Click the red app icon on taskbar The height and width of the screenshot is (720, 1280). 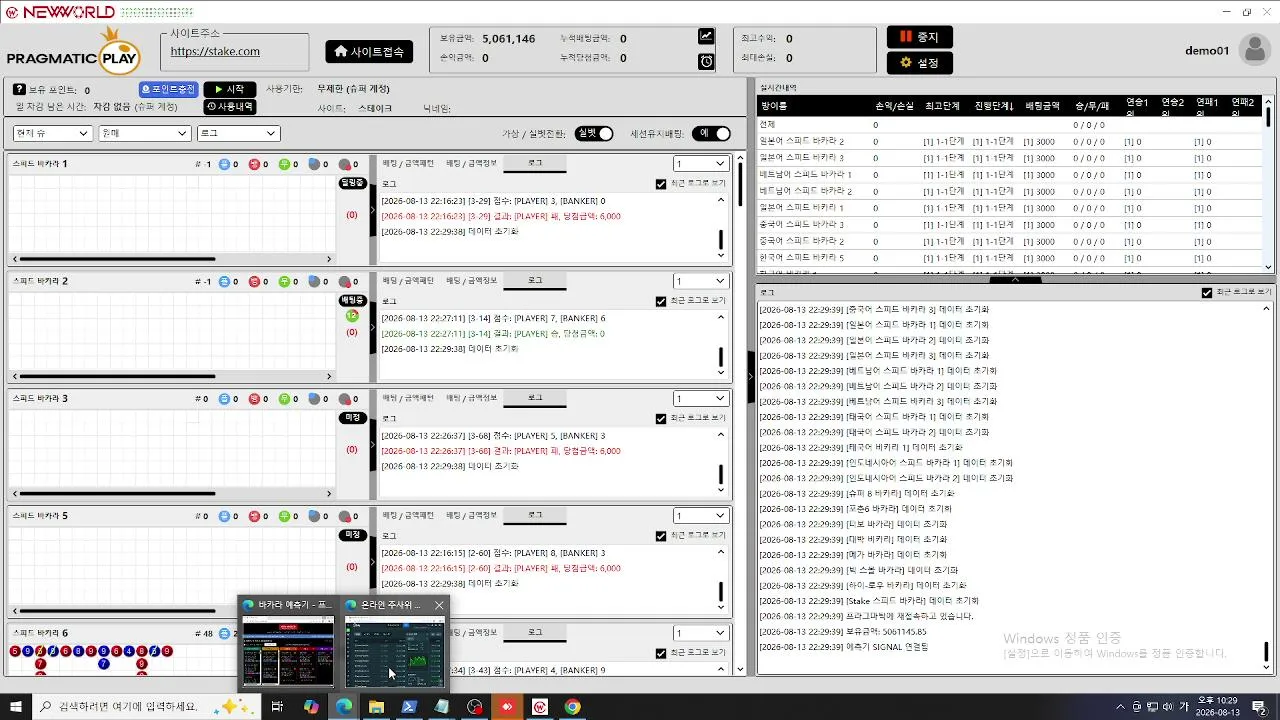pyautogui.click(x=507, y=707)
